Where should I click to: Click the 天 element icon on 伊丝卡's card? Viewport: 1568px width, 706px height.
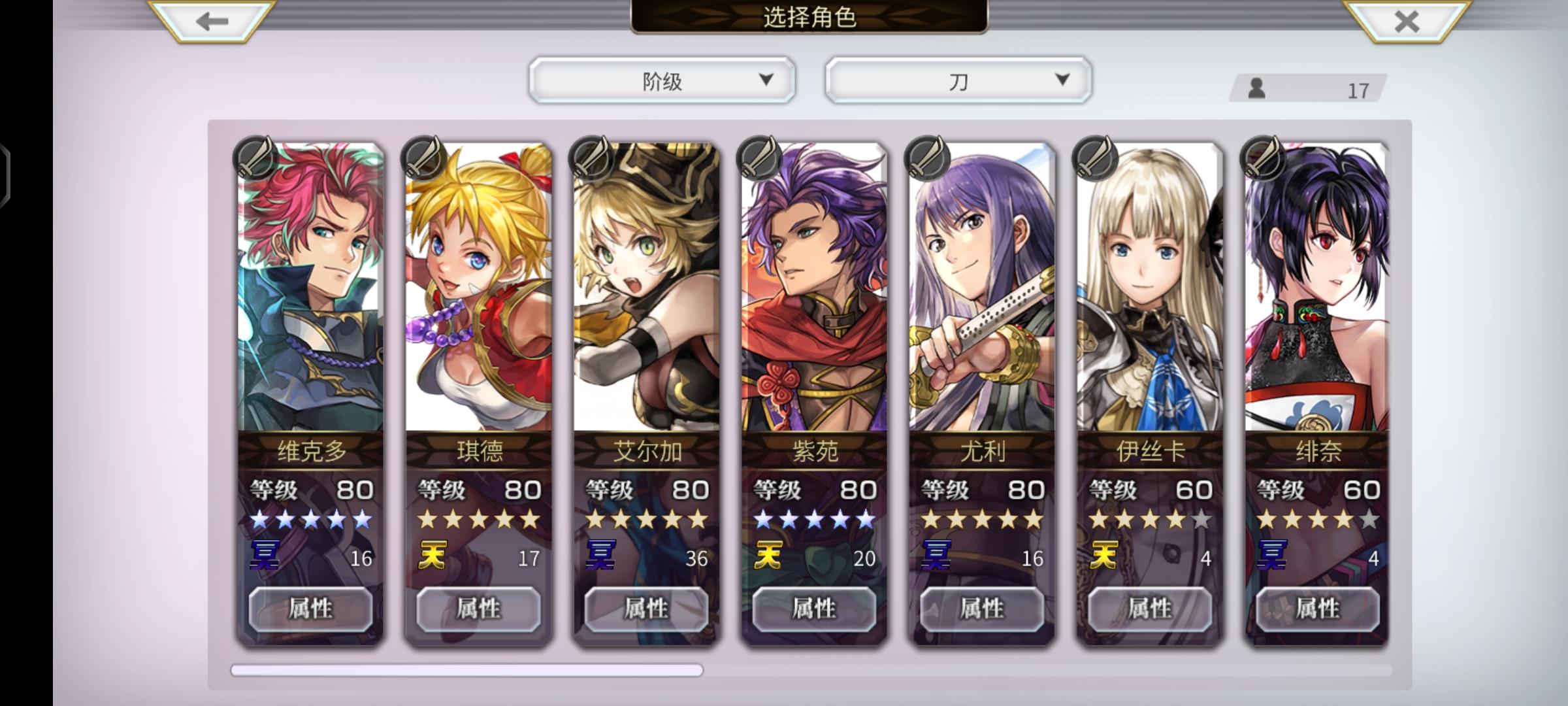(1104, 555)
